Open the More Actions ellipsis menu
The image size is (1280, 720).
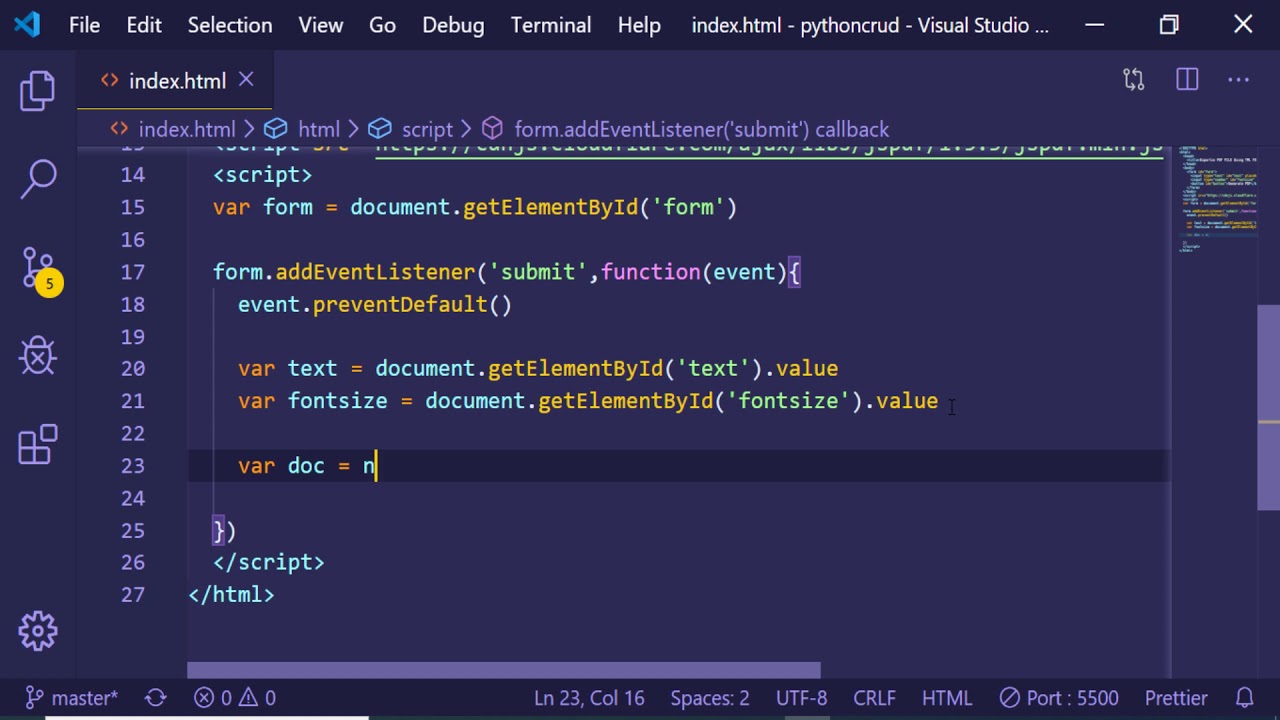(1238, 80)
